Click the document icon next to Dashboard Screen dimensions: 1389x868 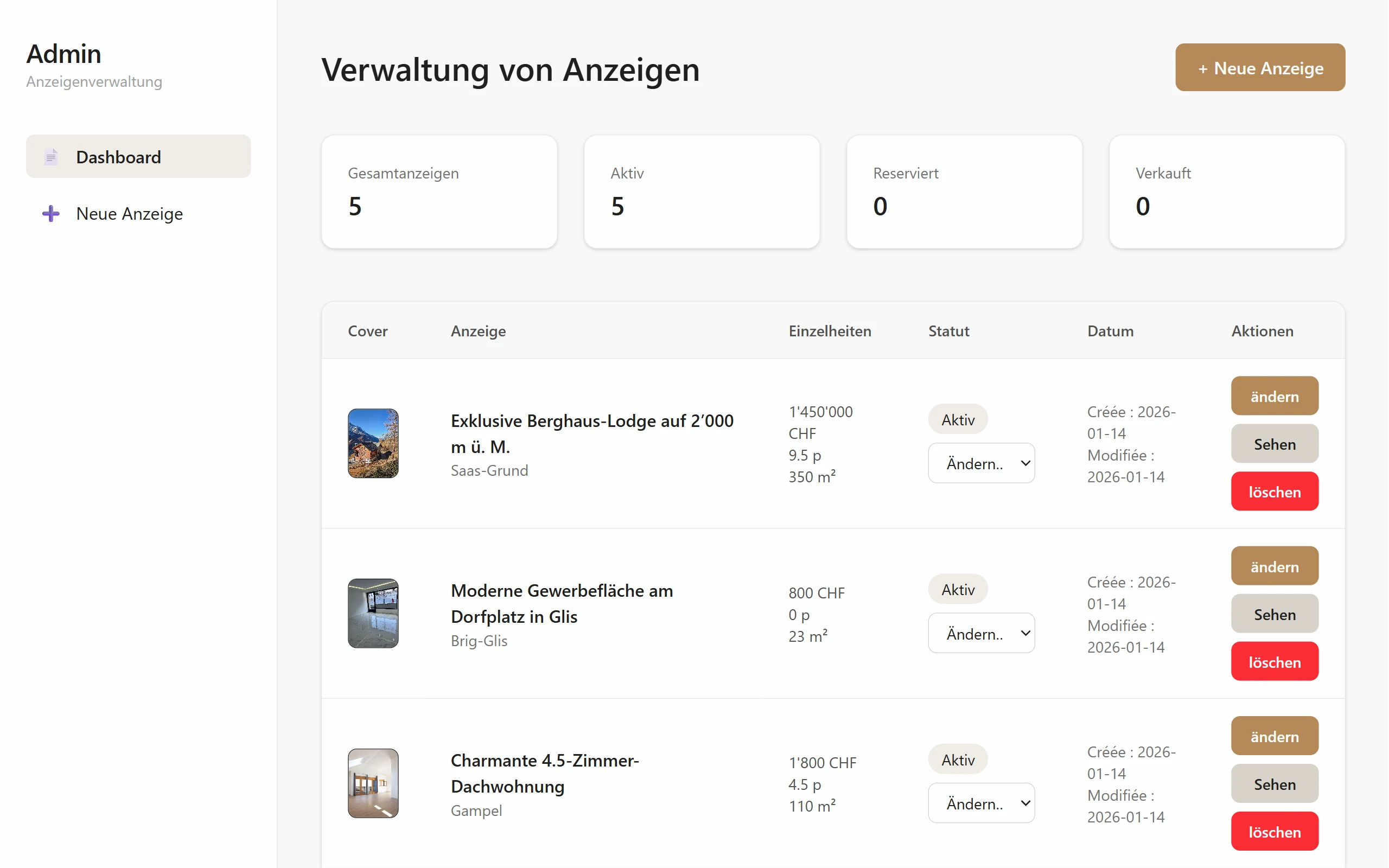pyautogui.click(x=51, y=156)
